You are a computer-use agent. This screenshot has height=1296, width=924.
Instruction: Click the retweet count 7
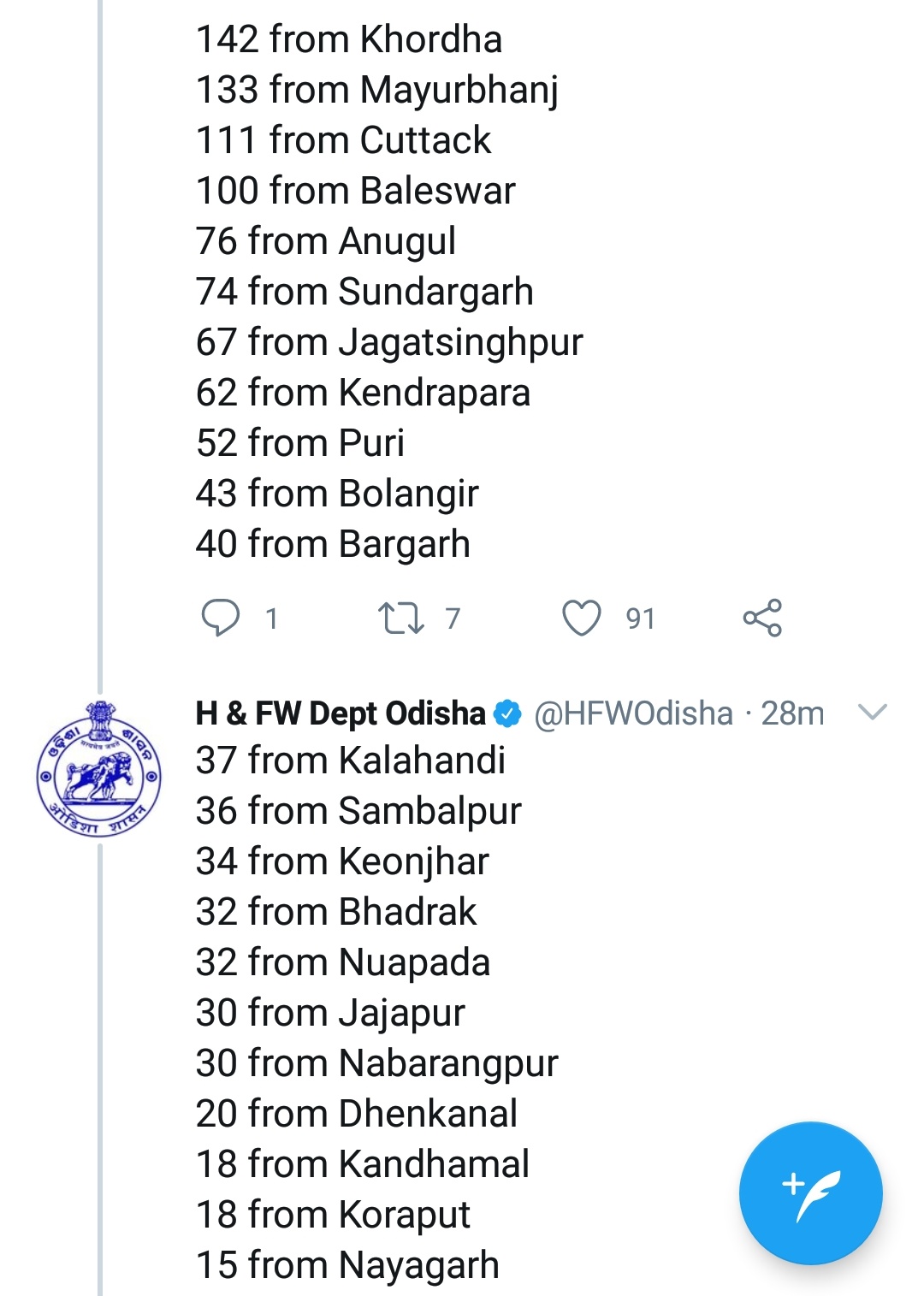tap(453, 618)
